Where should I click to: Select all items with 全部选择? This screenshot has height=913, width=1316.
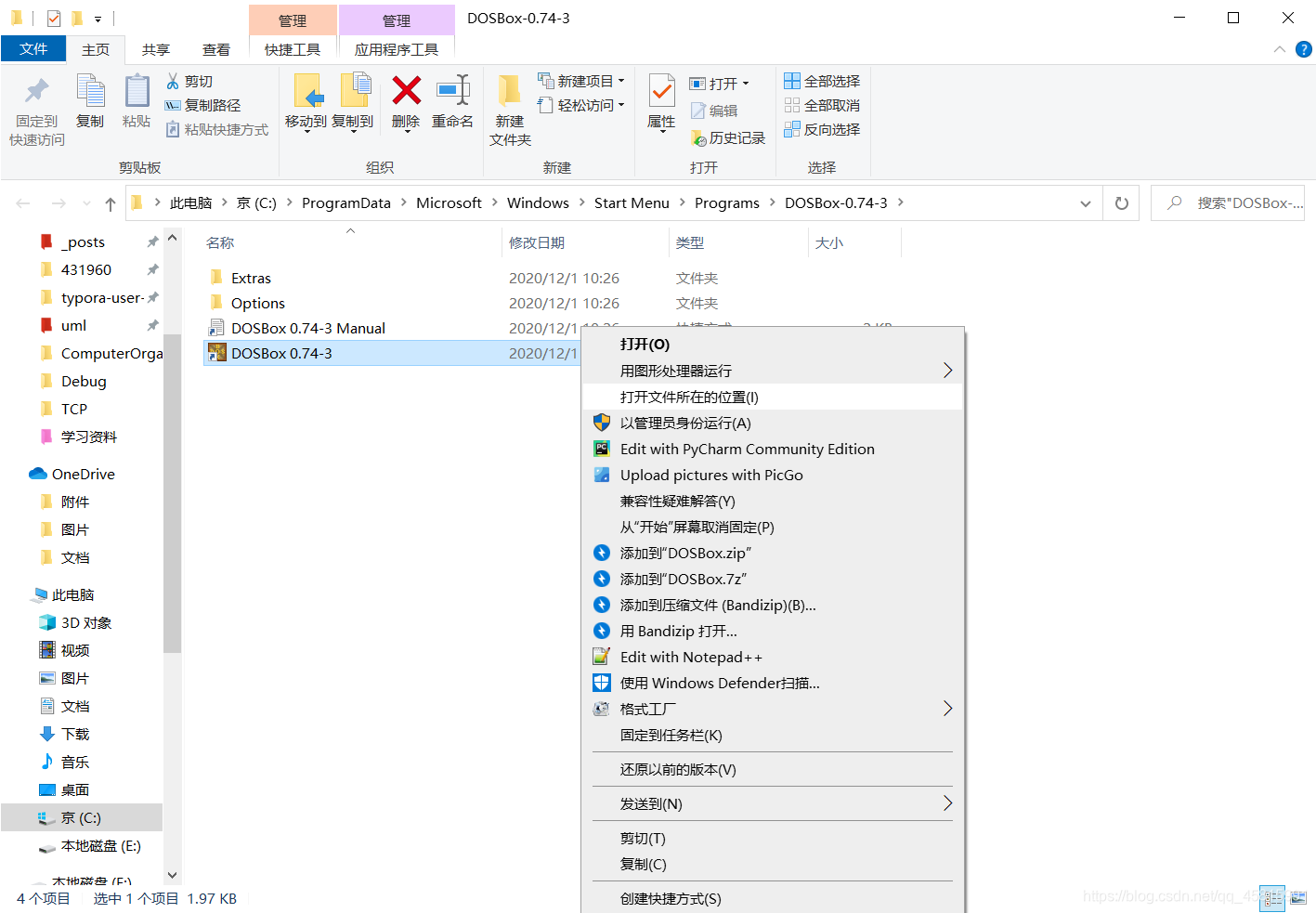pos(821,80)
